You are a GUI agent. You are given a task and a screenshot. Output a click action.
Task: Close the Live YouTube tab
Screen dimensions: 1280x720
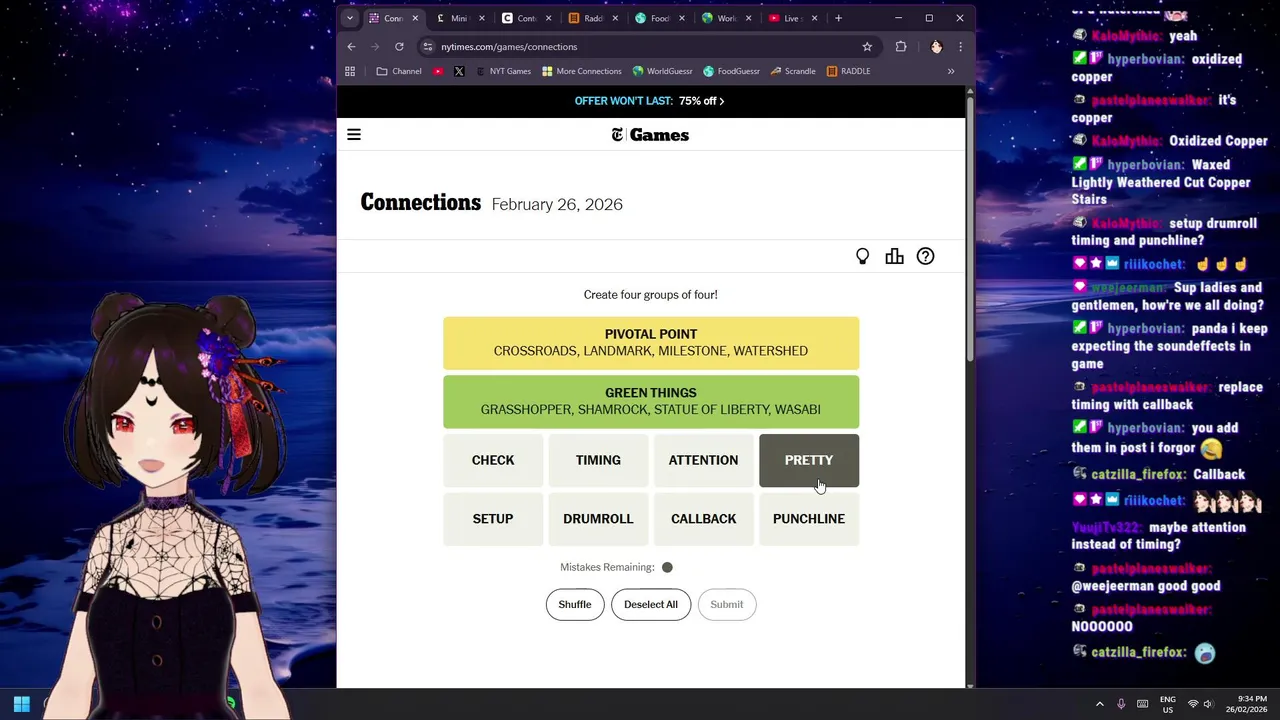814,18
